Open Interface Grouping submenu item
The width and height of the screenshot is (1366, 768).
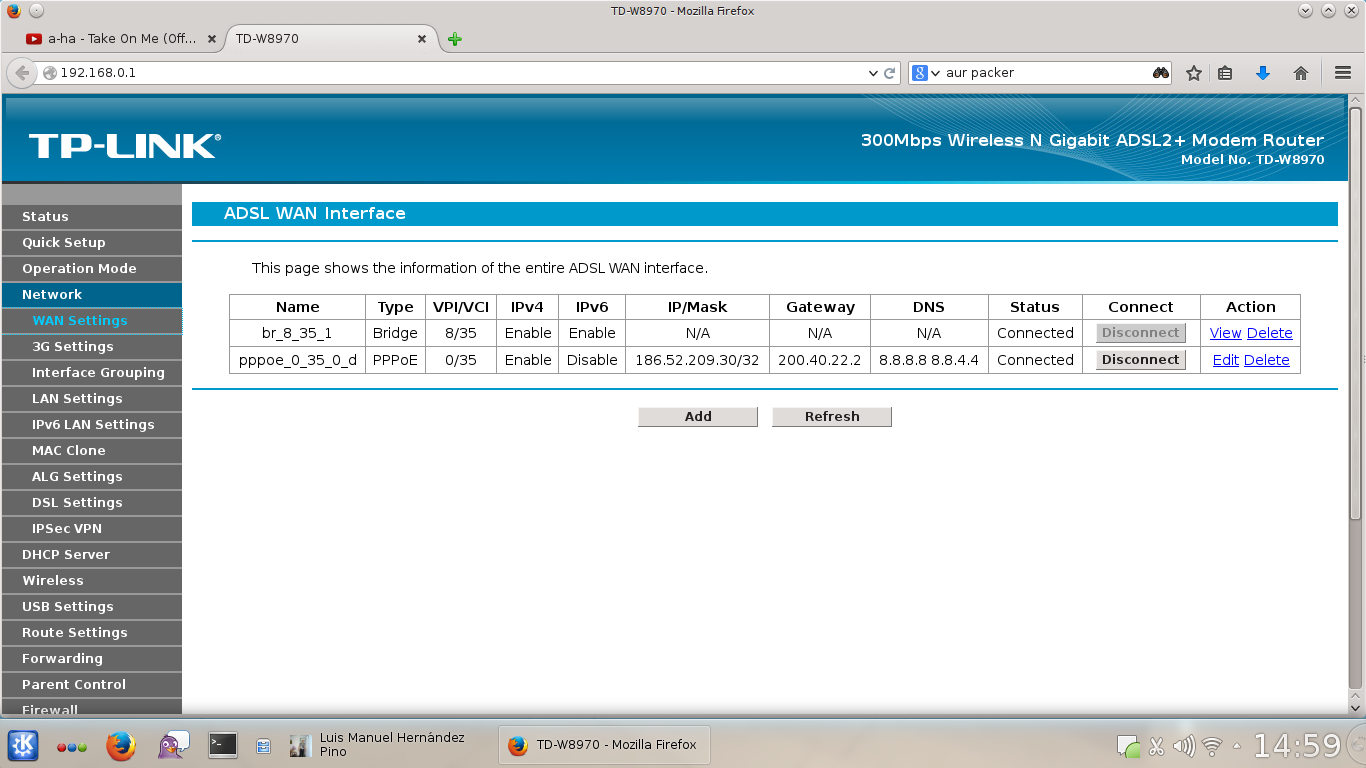[92, 372]
